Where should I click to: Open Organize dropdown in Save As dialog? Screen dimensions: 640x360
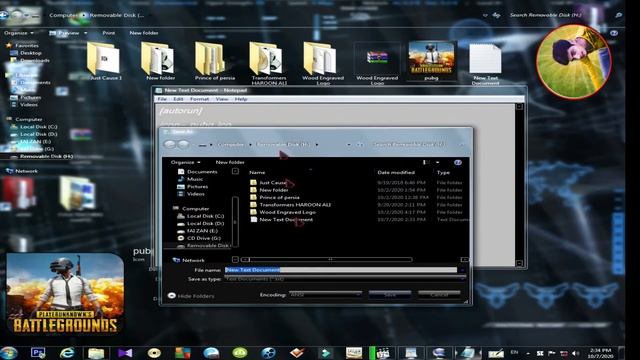coord(185,162)
